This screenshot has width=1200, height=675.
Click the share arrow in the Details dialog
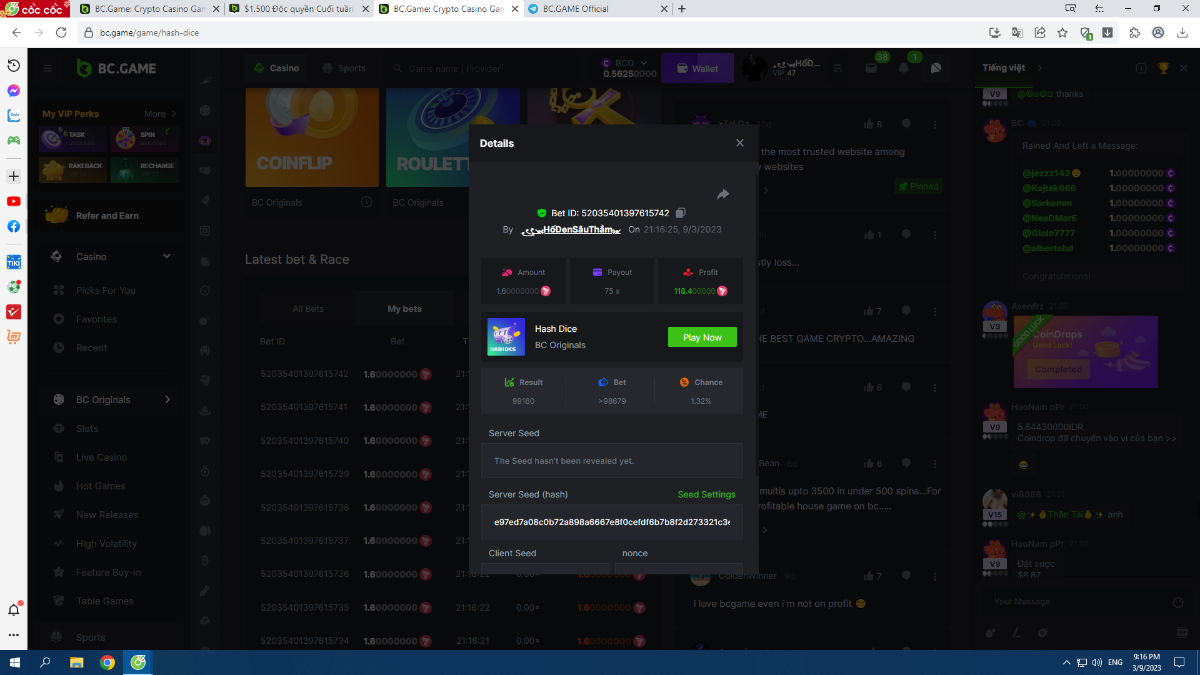723,194
